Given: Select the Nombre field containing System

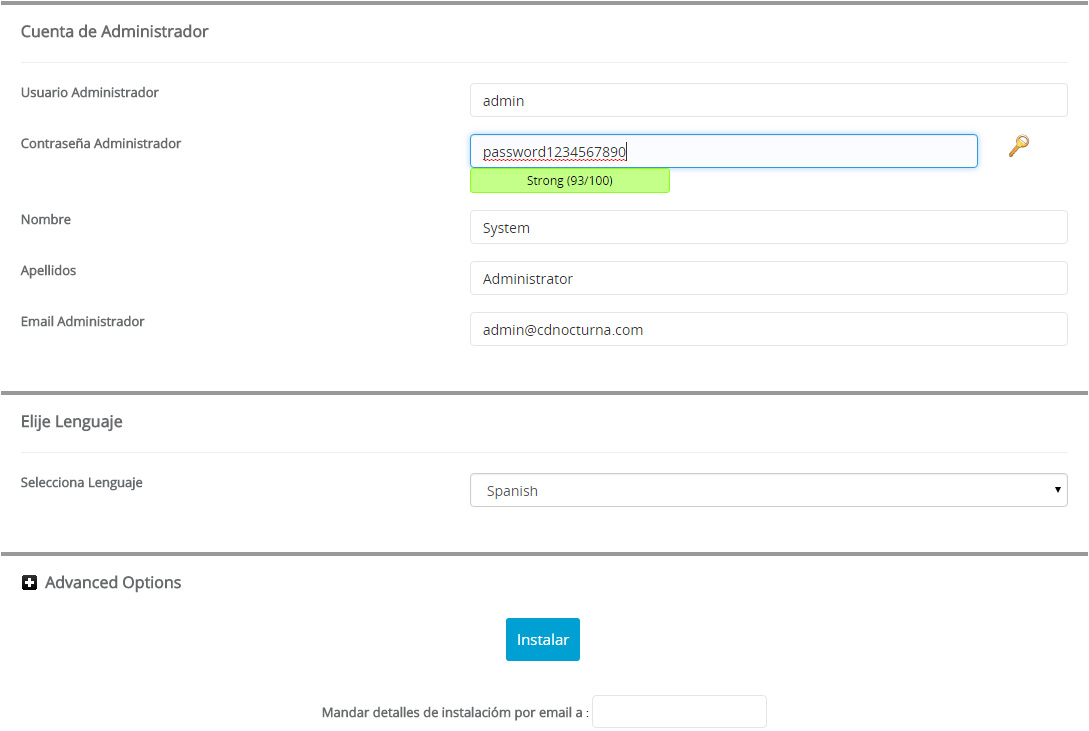Looking at the screenshot, I should point(768,227).
